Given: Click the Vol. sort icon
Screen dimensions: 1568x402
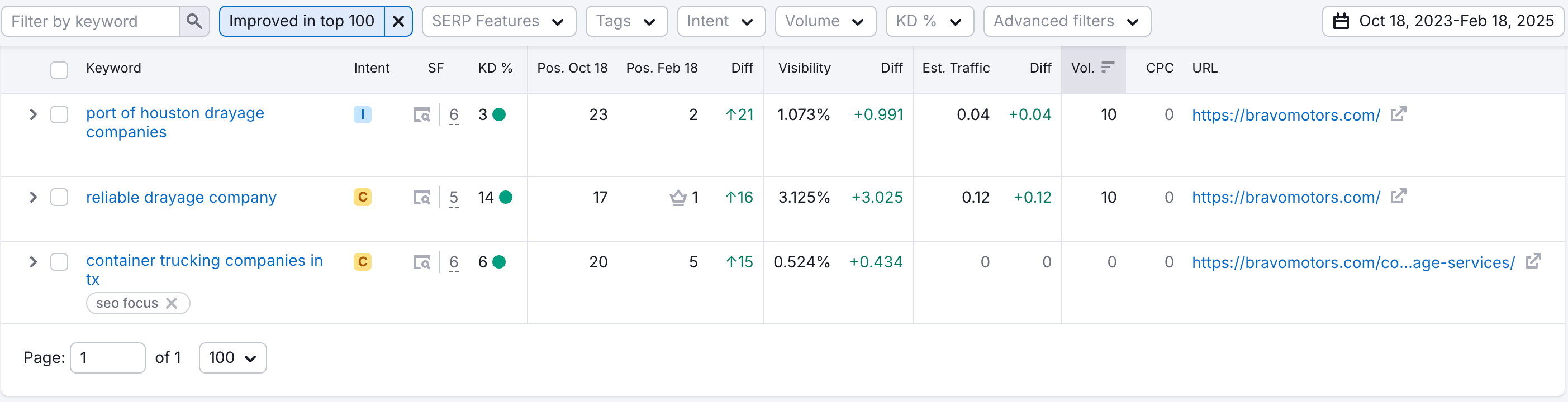Looking at the screenshot, I should 1108,68.
